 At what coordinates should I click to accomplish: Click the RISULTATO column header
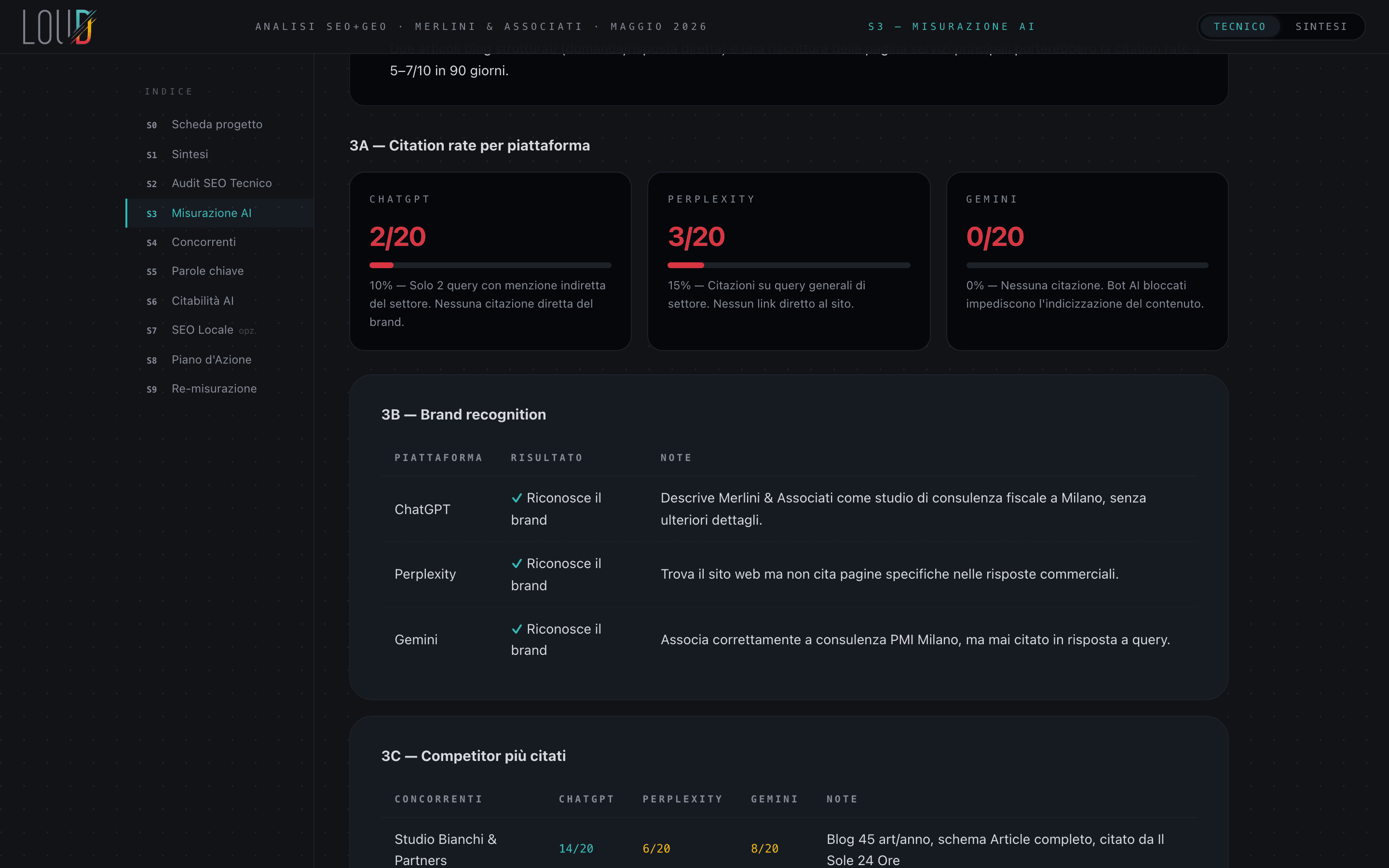547,458
